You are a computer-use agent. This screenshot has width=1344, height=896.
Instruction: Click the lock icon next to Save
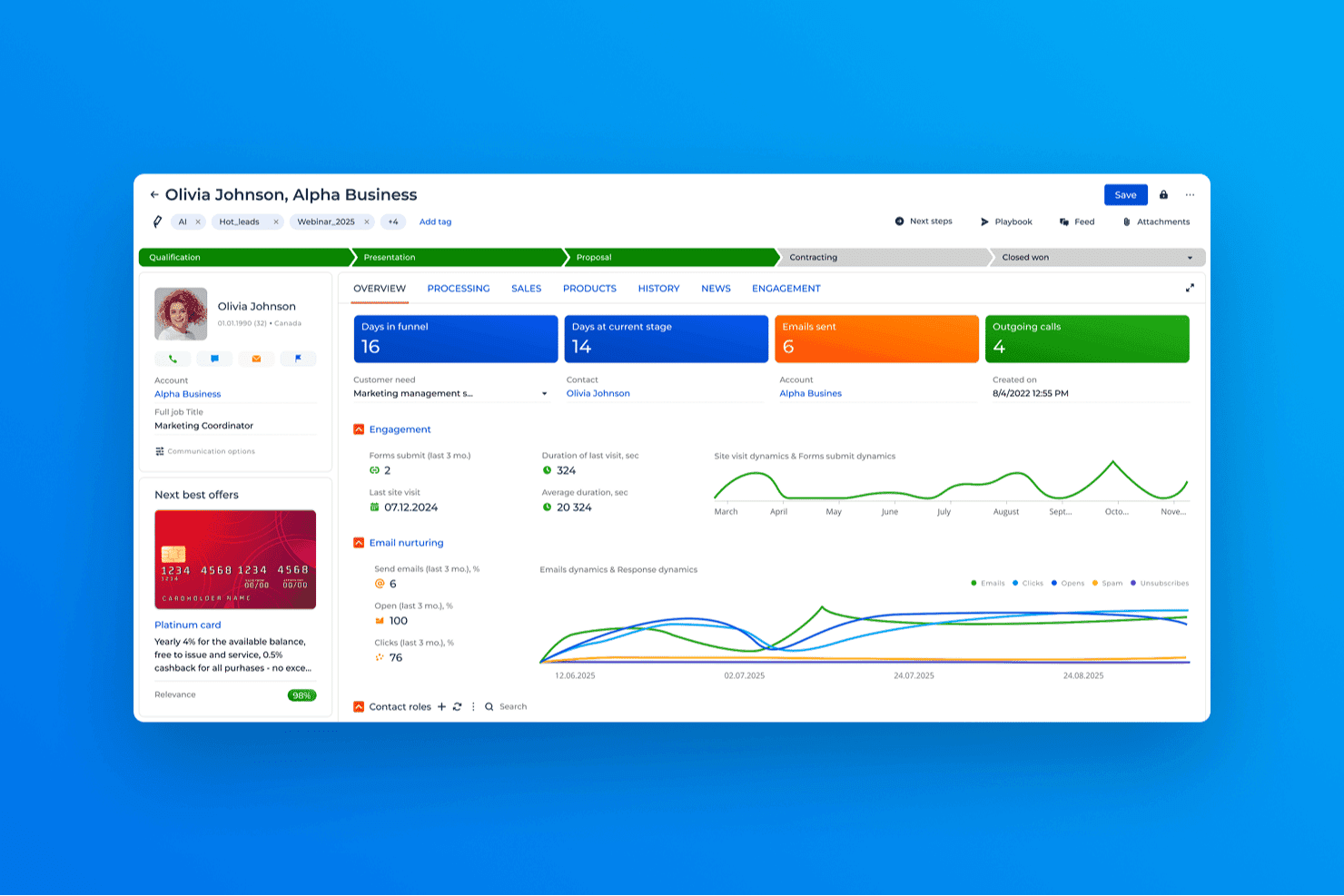1163,194
